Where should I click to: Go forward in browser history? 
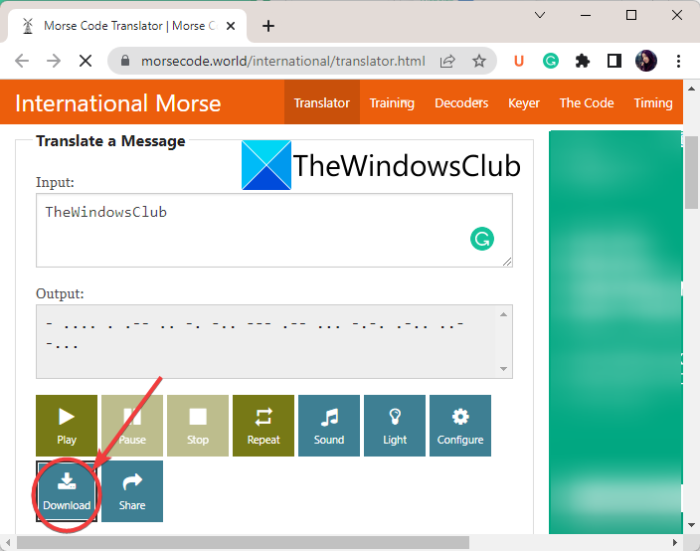coord(54,61)
